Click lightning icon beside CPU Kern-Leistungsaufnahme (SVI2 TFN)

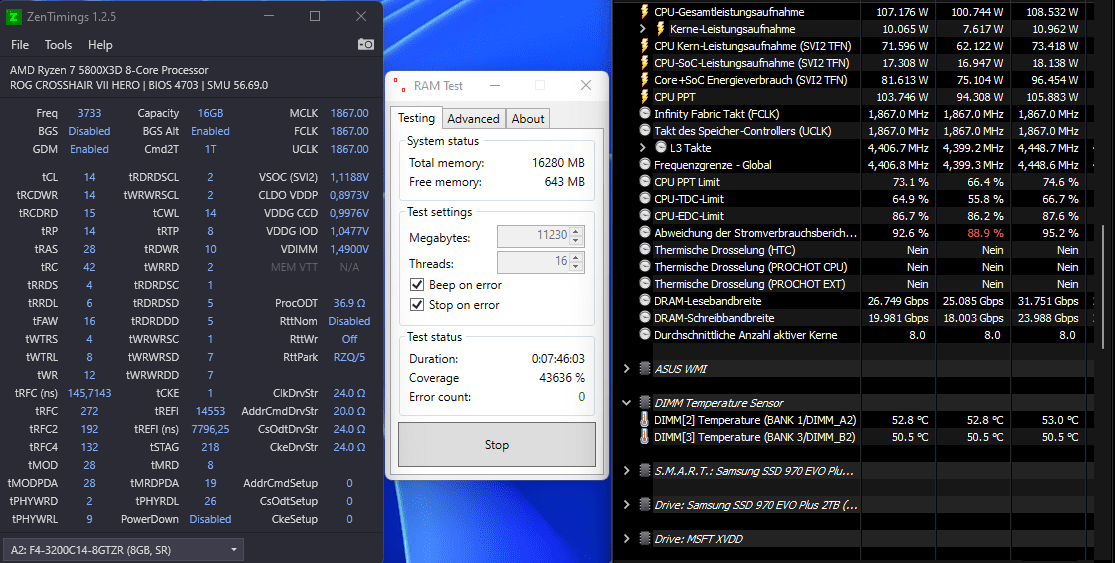point(644,45)
